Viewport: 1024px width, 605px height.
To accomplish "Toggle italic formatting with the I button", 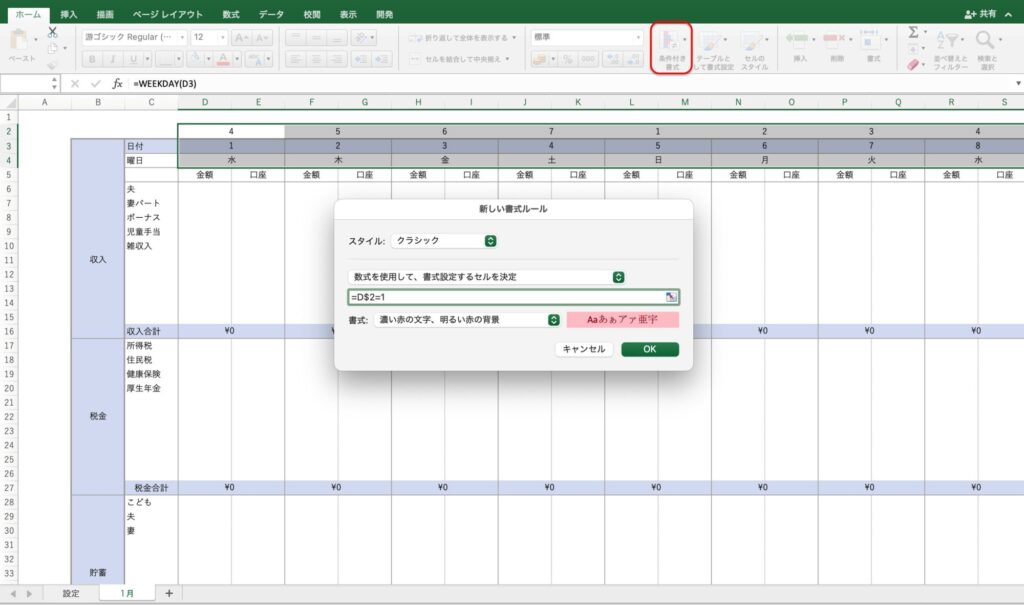I will pos(110,59).
